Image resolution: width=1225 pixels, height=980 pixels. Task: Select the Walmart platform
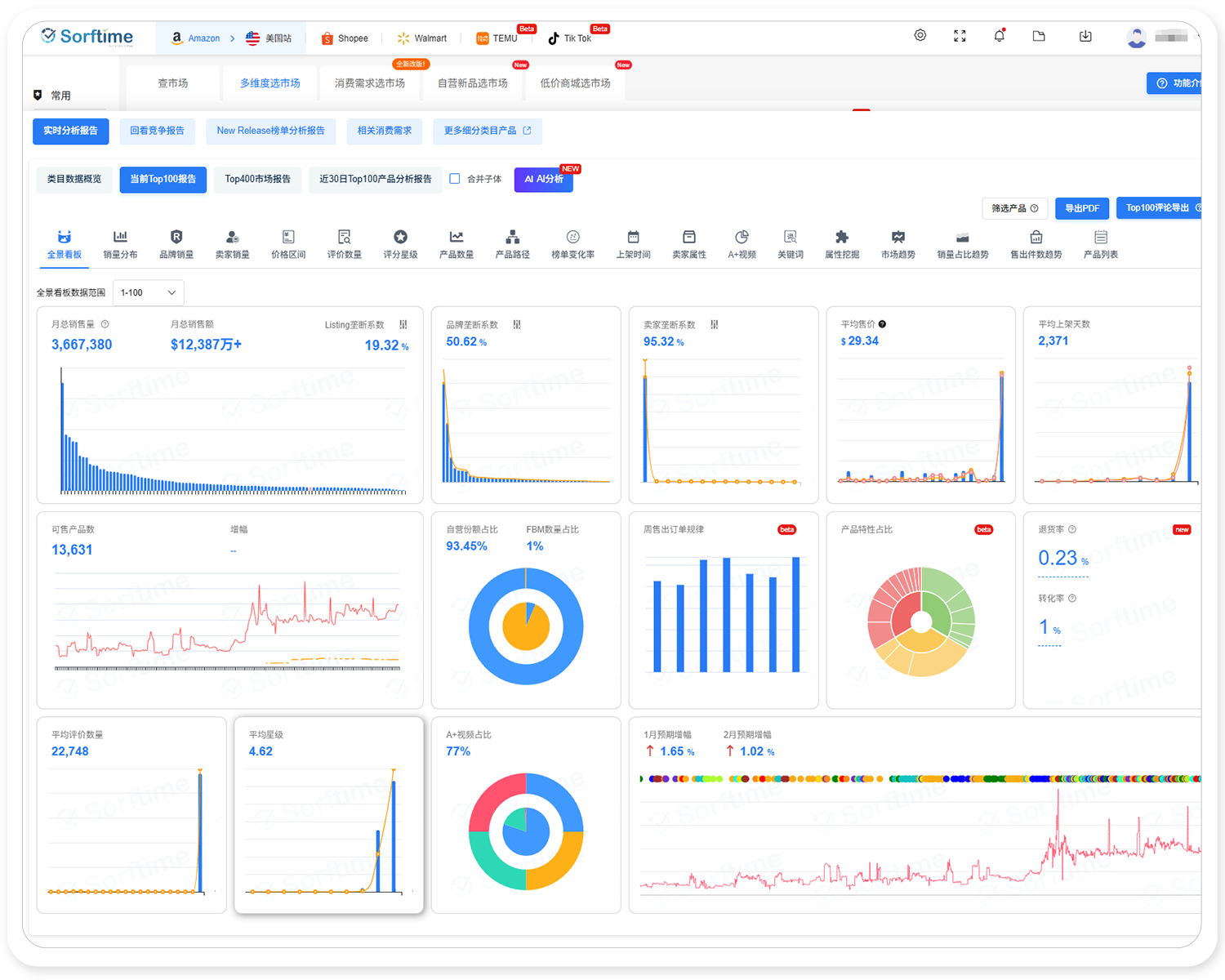pos(422,38)
